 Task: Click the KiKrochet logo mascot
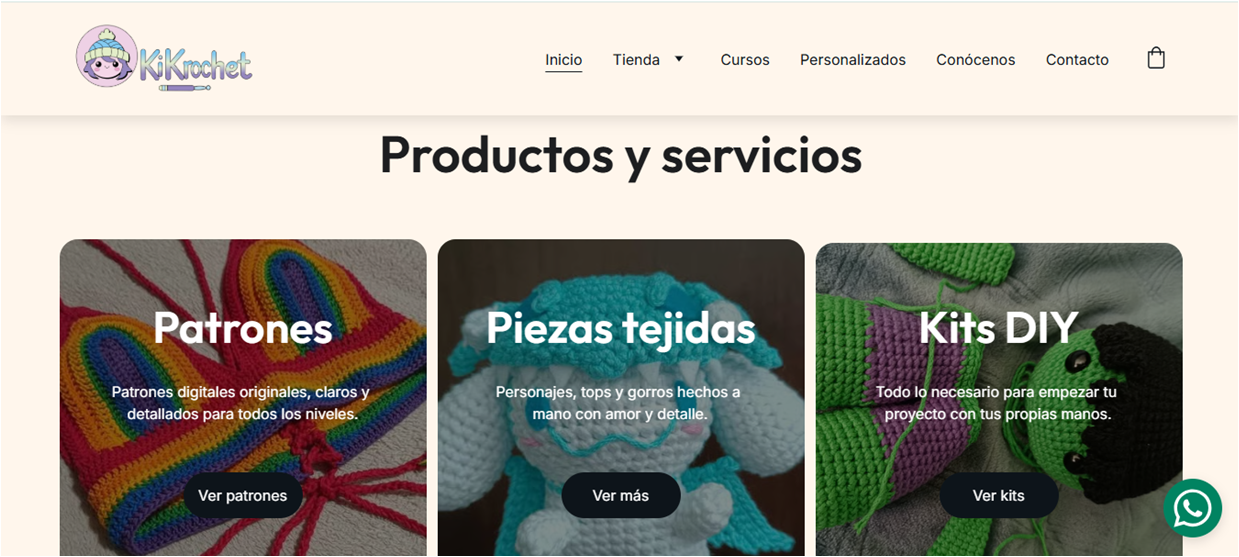point(106,56)
